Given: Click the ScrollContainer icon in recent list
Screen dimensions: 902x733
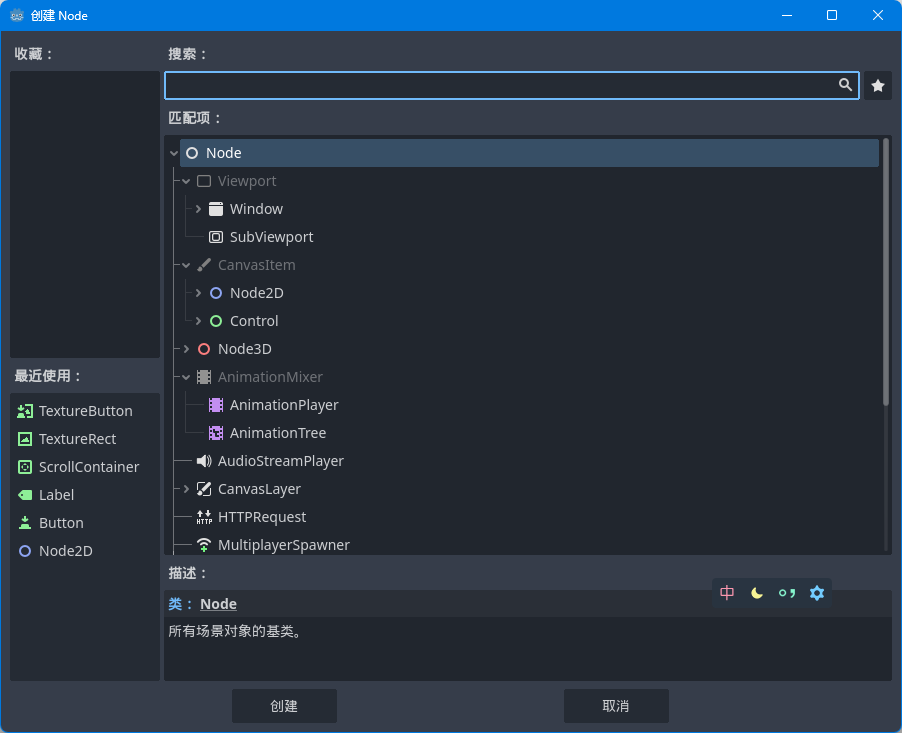Looking at the screenshot, I should point(25,467).
